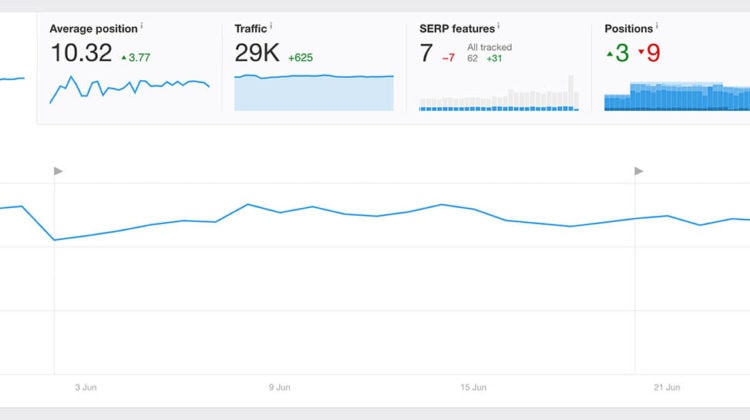Click flag marker above 3 Jun

pyautogui.click(x=58, y=171)
